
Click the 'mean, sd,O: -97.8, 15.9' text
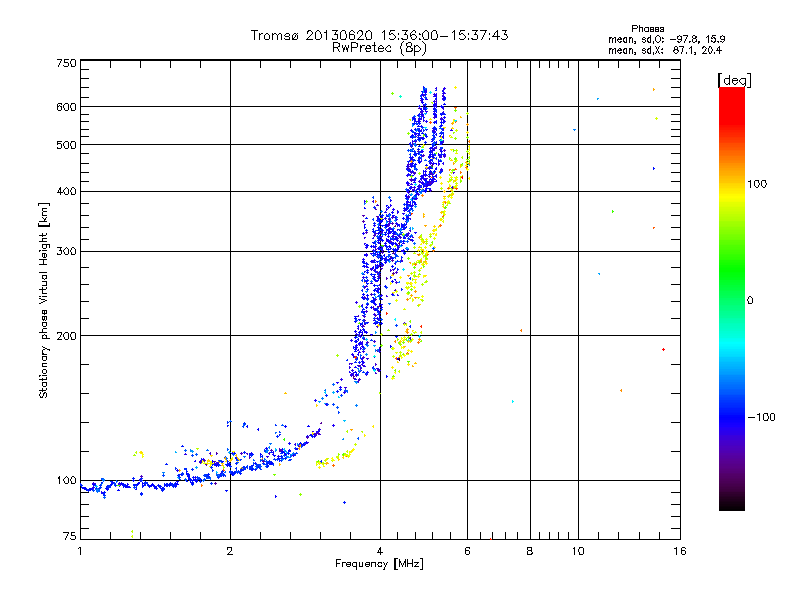pyautogui.click(x=666, y=39)
